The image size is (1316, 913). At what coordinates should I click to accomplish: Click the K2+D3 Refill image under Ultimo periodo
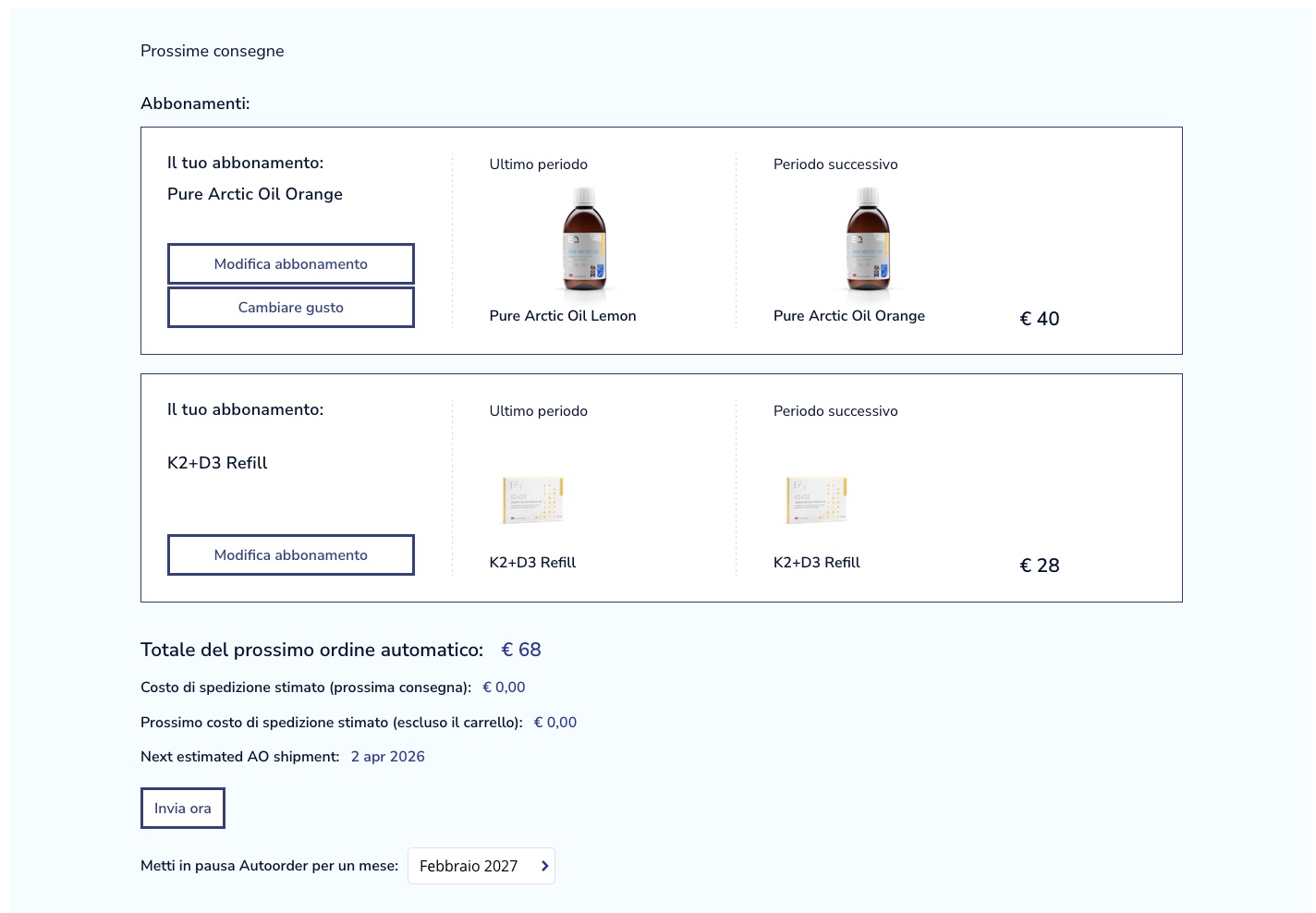pos(533,500)
